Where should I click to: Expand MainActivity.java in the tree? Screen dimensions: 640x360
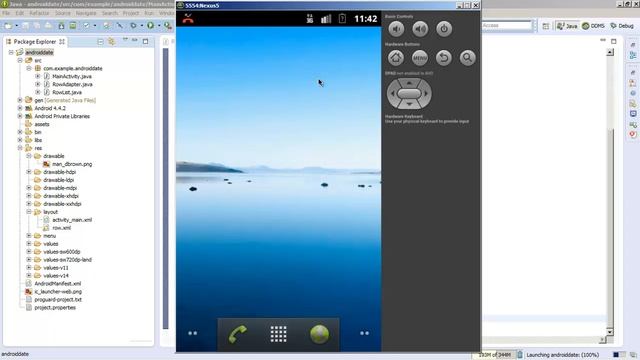pyautogui.click(x=38, y=76)
